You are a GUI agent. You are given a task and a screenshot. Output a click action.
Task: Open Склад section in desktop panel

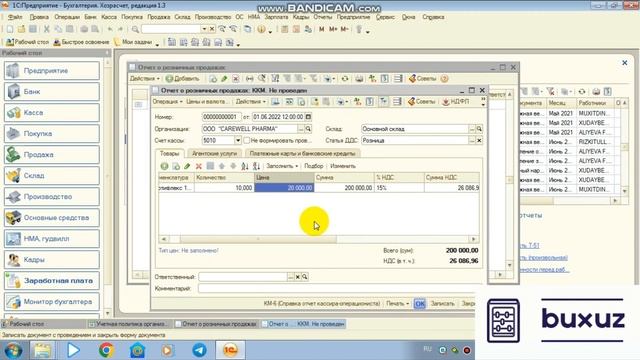point(52,176)
